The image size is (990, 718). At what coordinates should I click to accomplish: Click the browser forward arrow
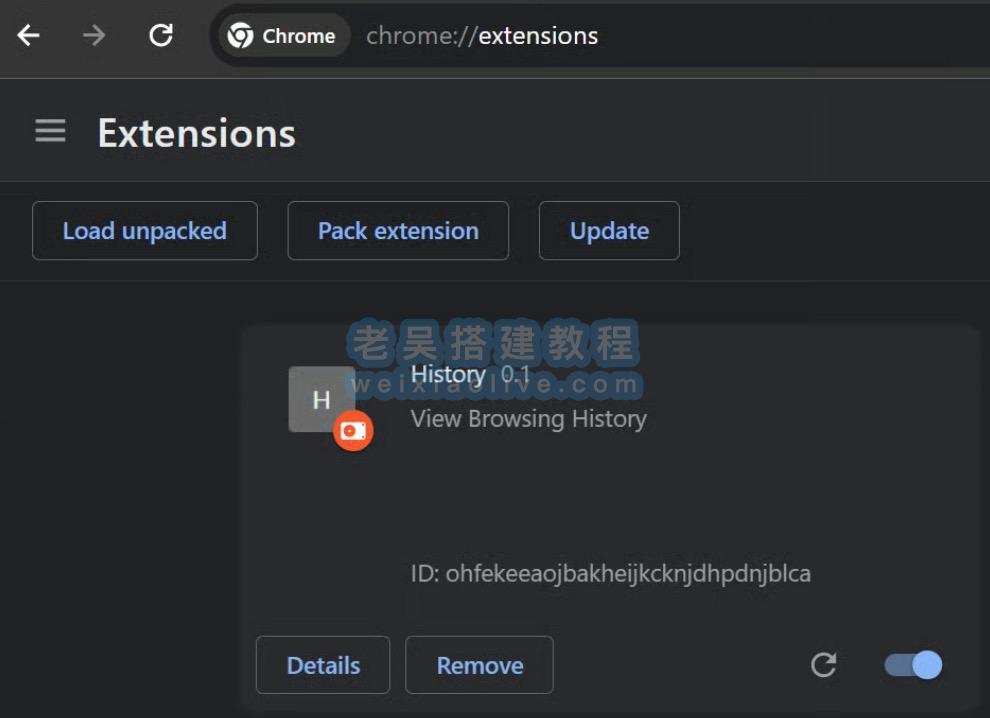click(x=94, y=36)
